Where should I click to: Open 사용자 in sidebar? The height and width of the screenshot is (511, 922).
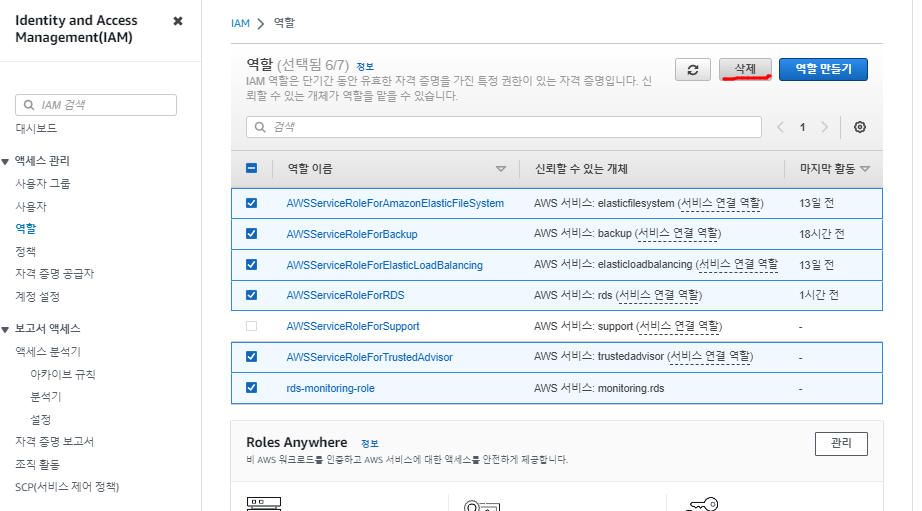pos(31,206)
